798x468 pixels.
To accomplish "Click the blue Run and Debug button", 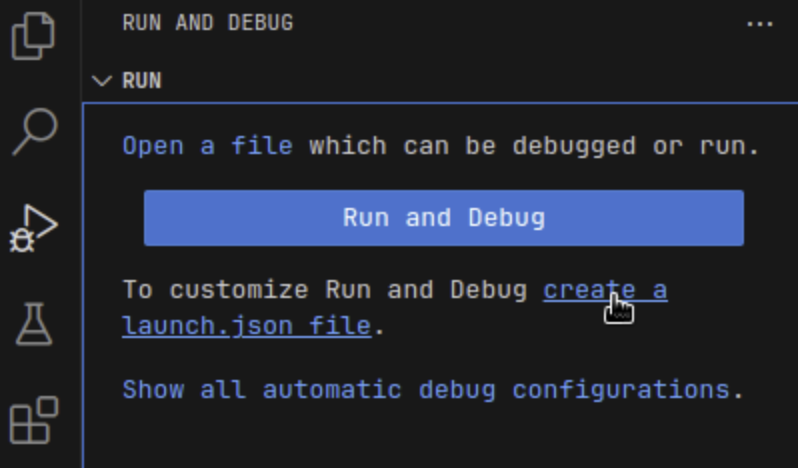I will click(443, 218).
